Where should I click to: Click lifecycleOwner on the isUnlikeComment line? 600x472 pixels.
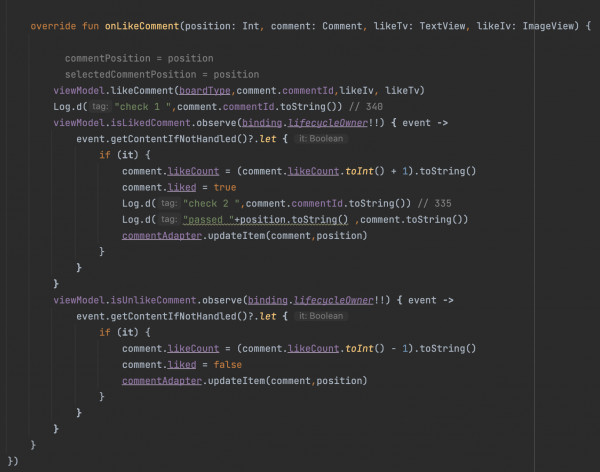[x=333, y=300]
